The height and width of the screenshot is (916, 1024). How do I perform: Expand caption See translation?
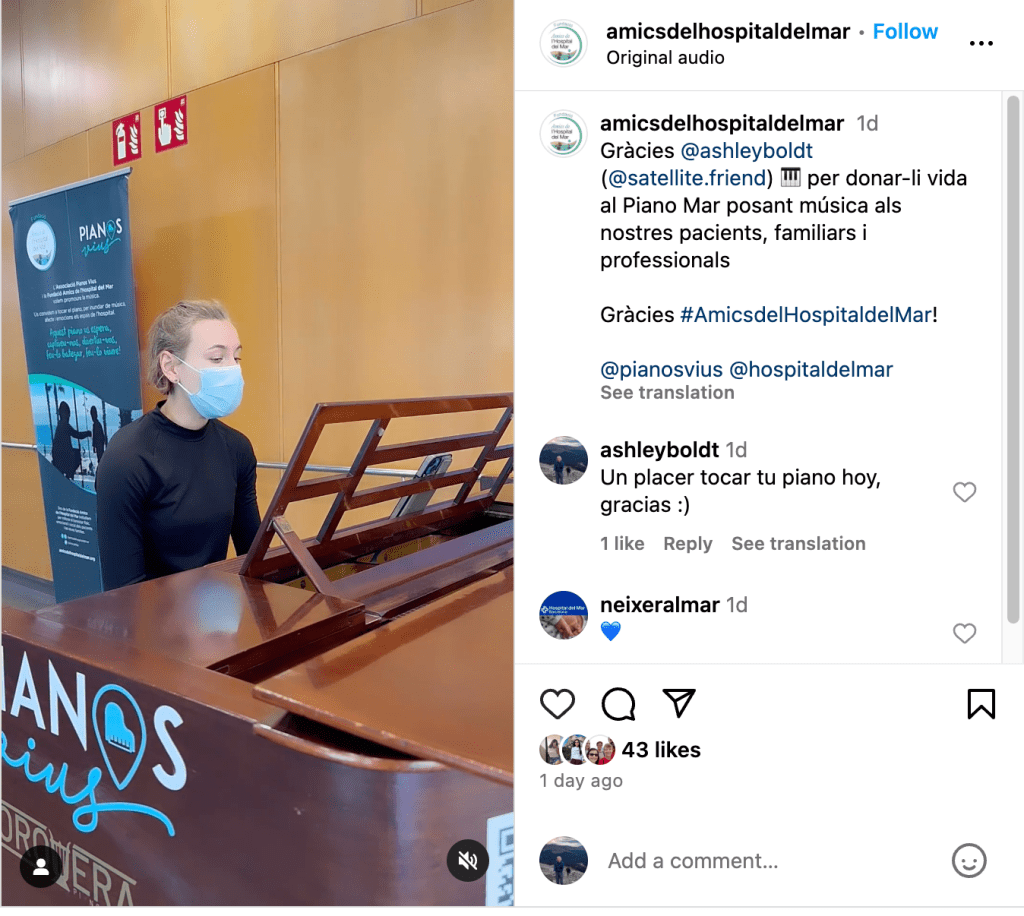tap(667, 392)
